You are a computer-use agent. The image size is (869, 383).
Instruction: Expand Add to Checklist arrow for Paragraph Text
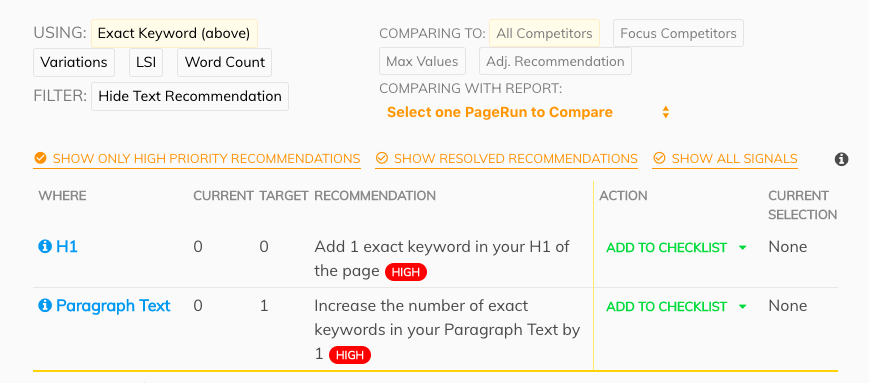(x=743, y=307)
